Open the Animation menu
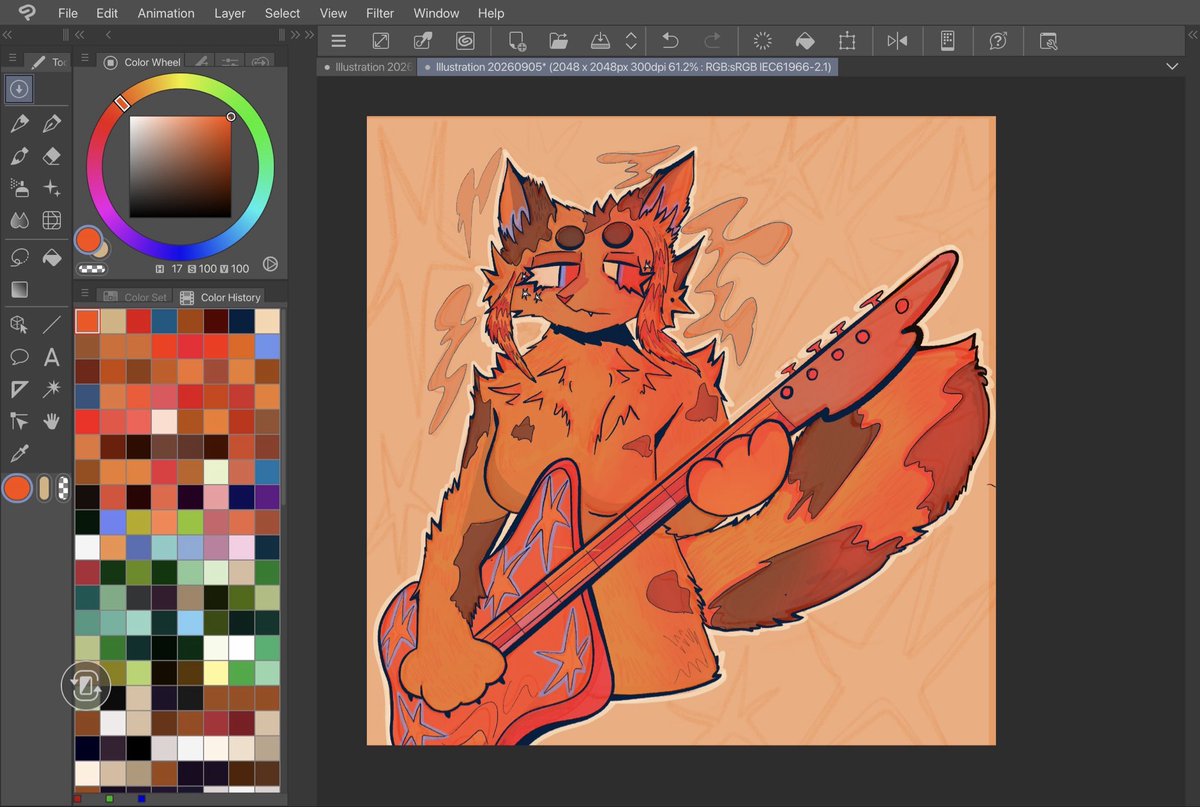This screenshot has width=1200, height=807. coord(166,13)
